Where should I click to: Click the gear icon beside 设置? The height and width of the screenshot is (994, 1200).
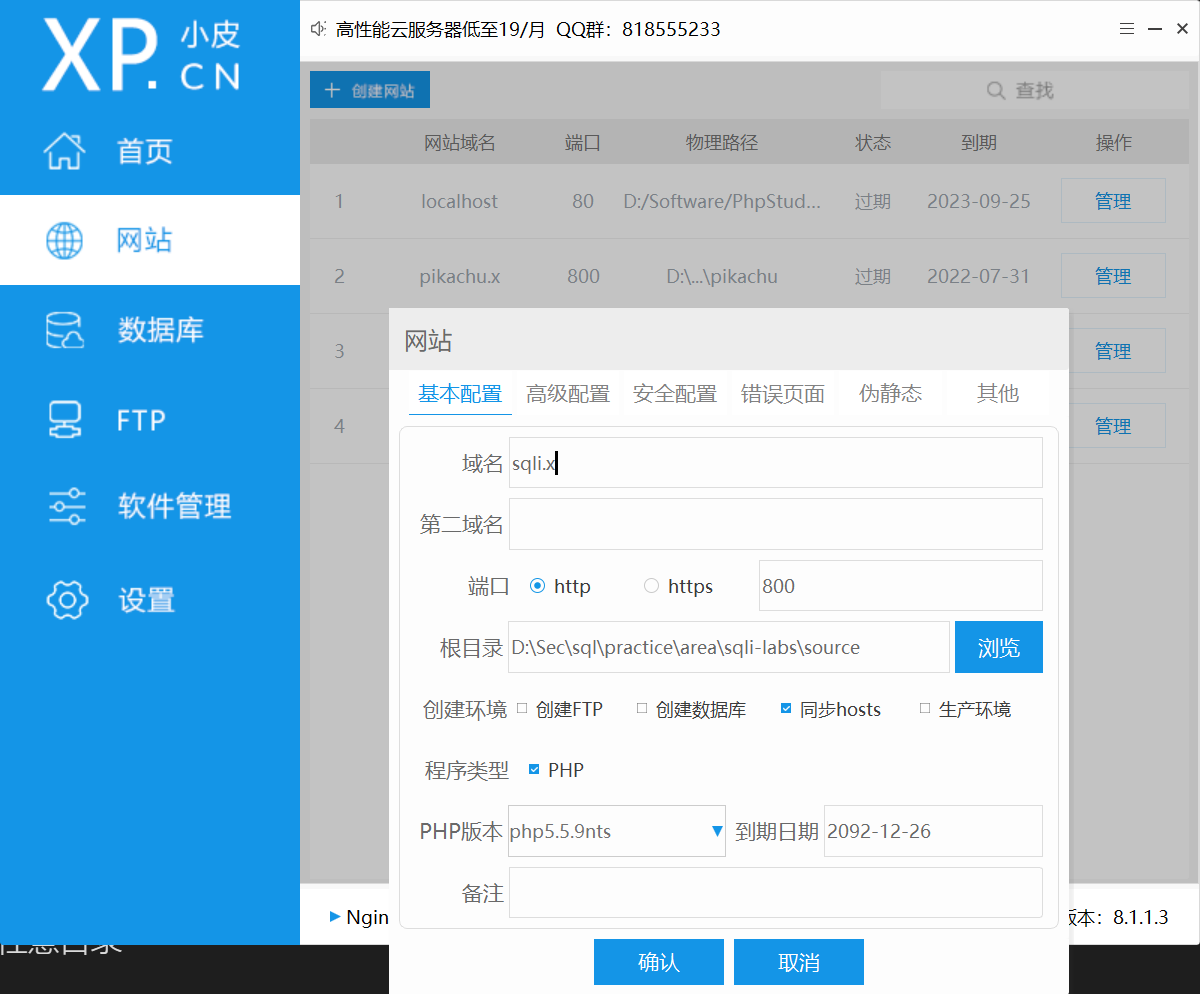coord(67,599)
